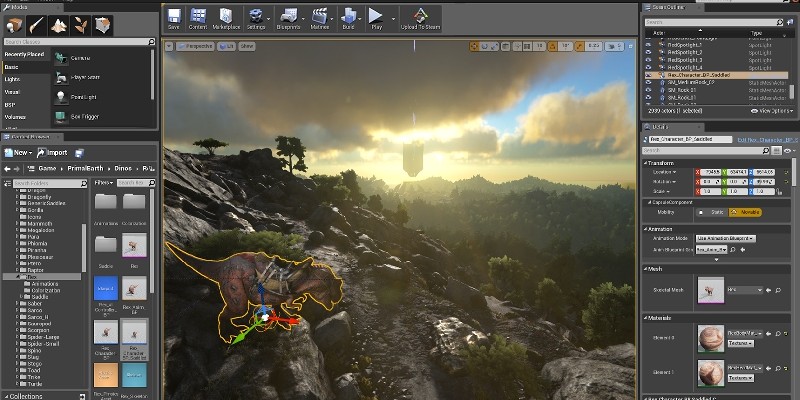Open the Matinee toolbar button
The width and height of the screenshot is (800, 400).
coord(319,19)
